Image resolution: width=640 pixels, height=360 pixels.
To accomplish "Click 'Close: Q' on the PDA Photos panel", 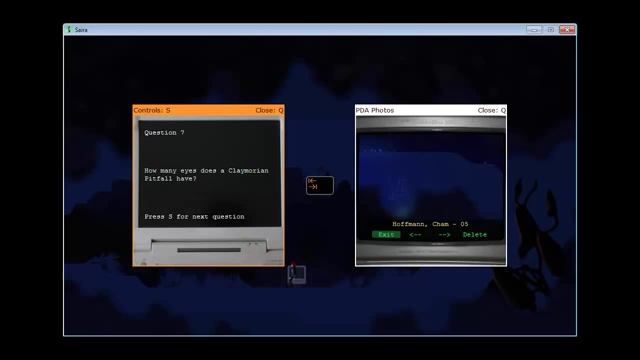I will coord(491,110).
